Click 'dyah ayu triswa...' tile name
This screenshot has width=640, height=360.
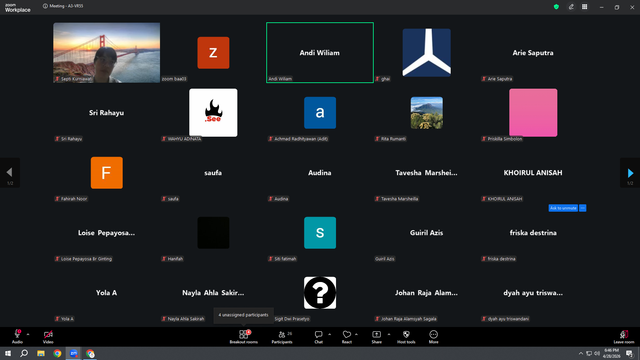pos(533,293)
